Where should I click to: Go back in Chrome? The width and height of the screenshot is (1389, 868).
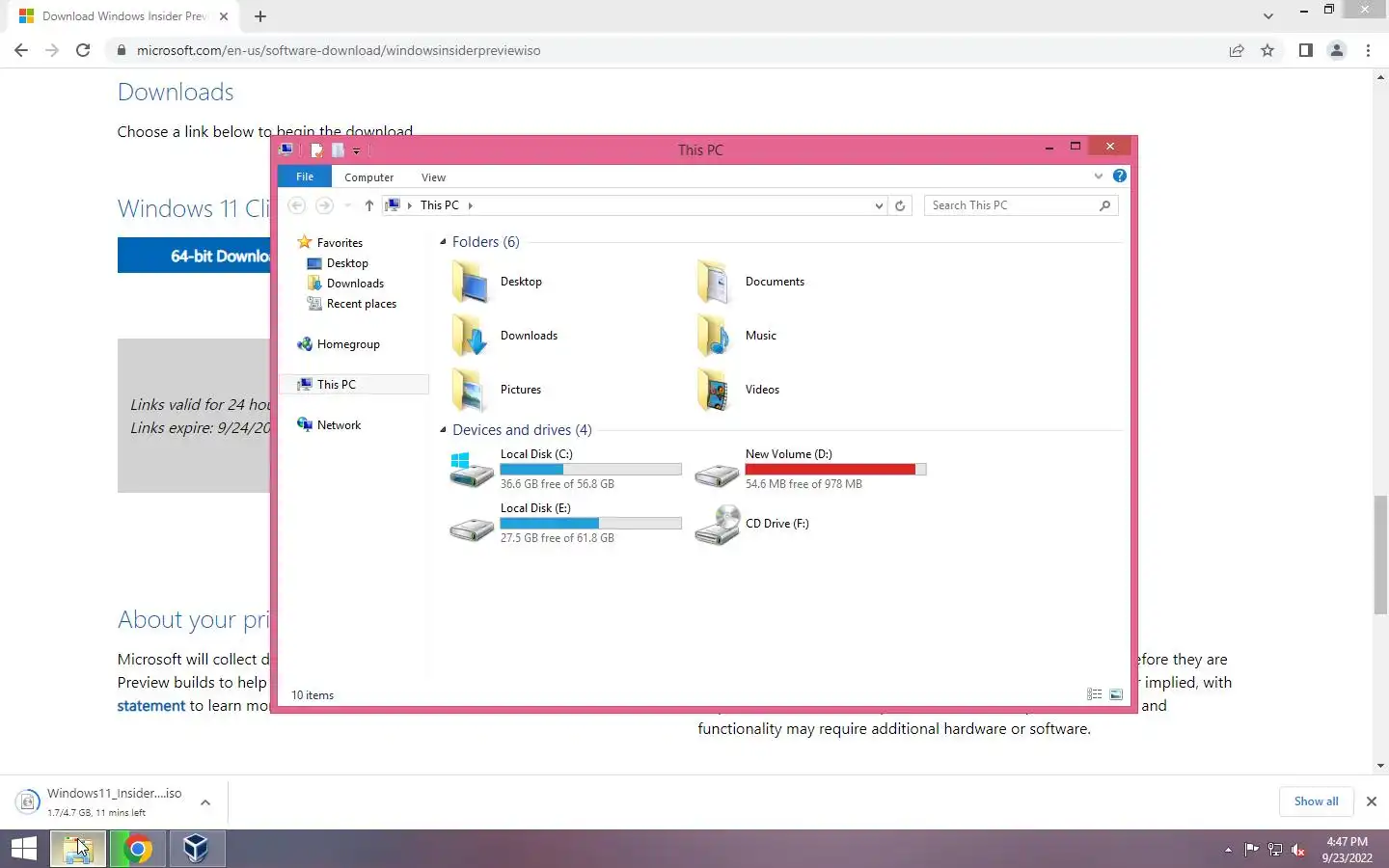click(x=21, y=50)
